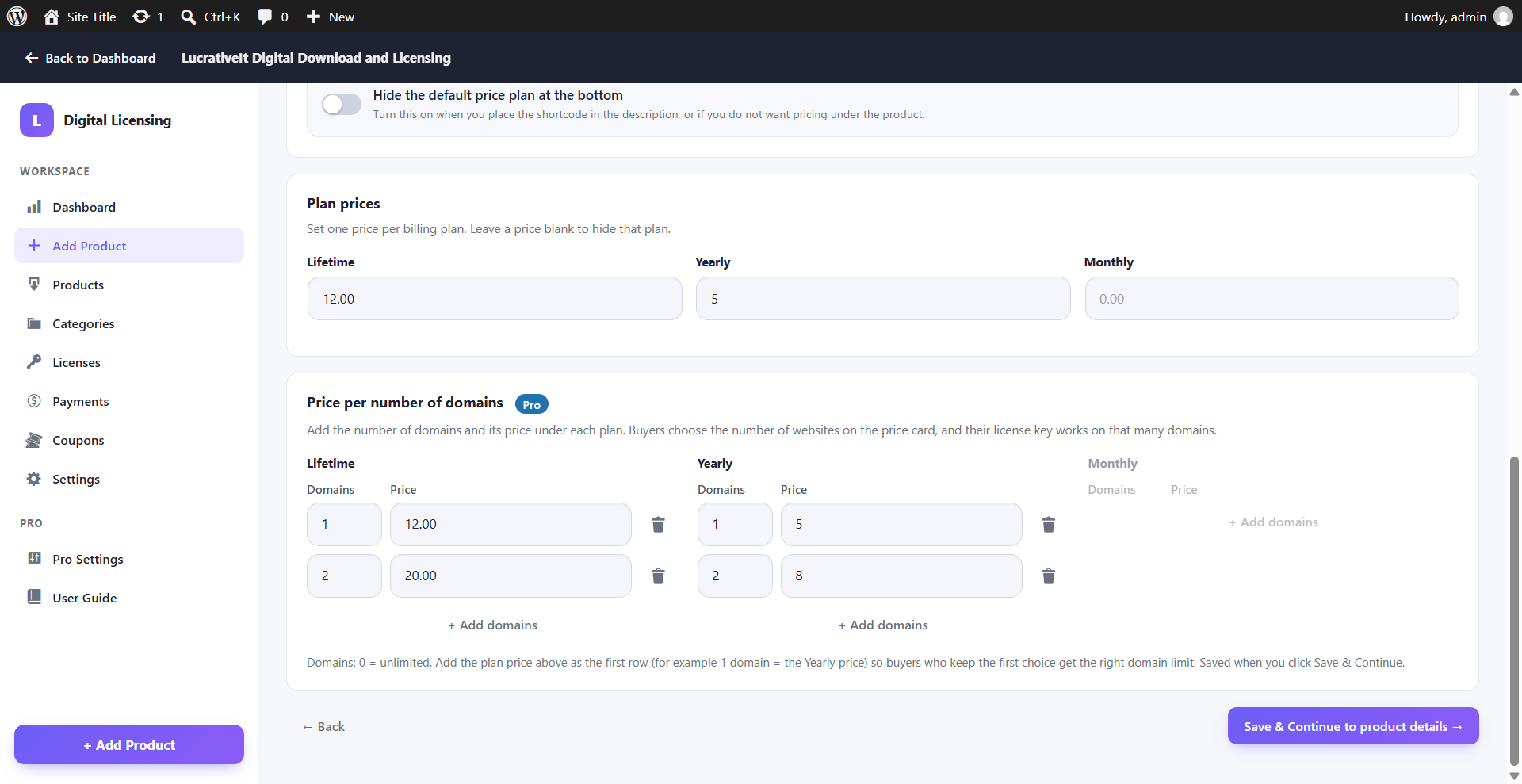Click the updates refresh icon

click(141, 17)
